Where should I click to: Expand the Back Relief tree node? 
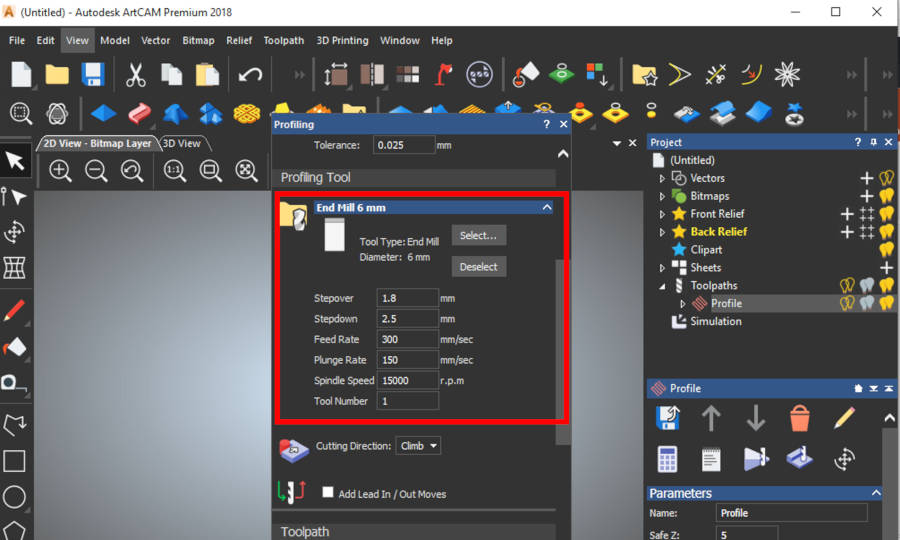click(x=662, y=232)
